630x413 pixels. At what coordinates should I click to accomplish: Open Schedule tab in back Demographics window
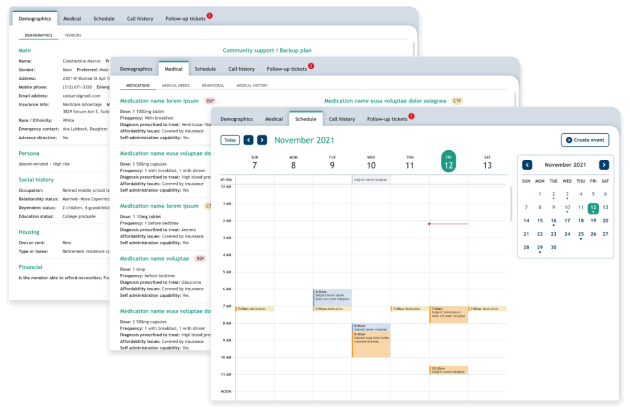pos(104,18)
